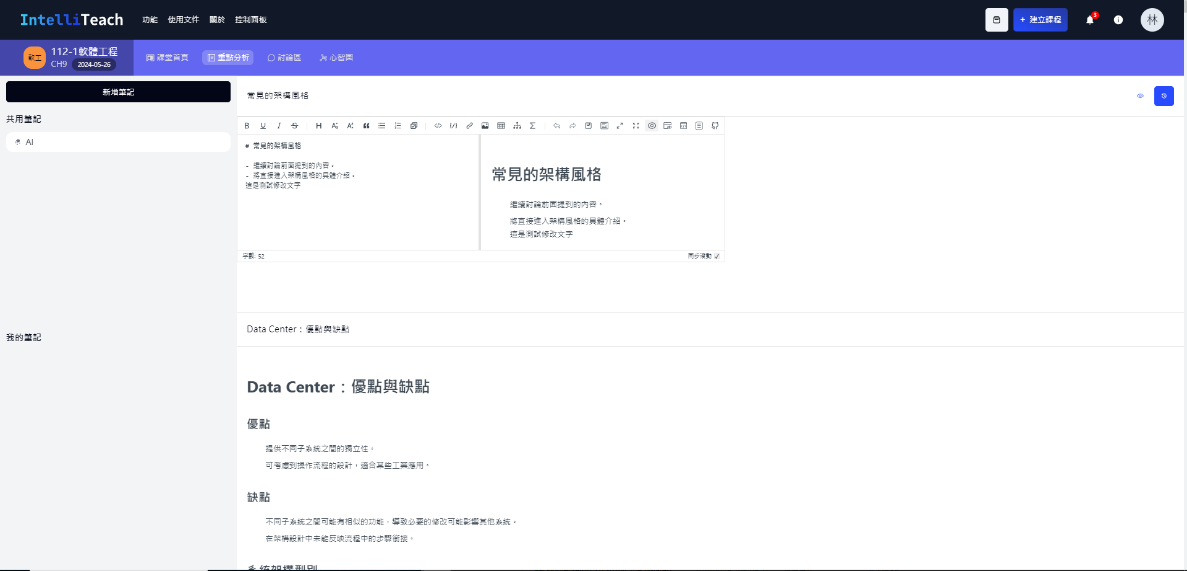Click the expand arrows icon in toolbar
The width and height of the screenshot is (1187, 571).
620,126
